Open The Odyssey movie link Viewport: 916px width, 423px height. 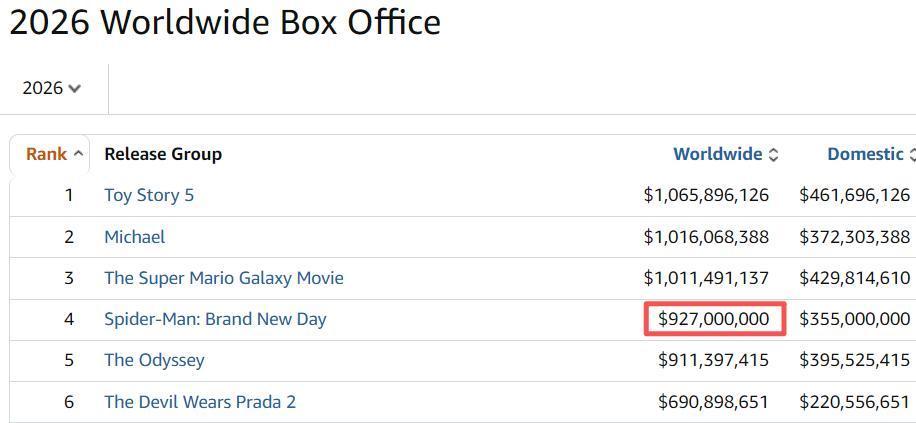tap(154, 360)
